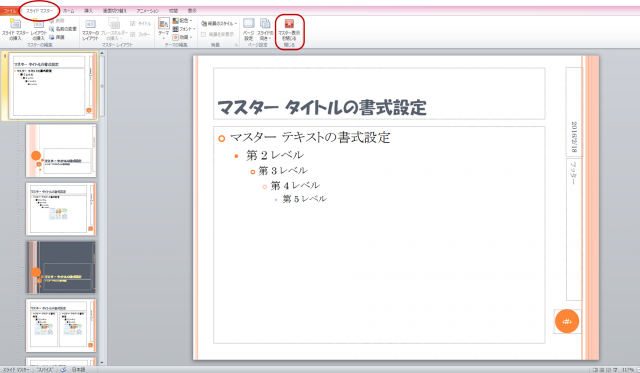
Task: Open the フォント fonts dropdown
Action: coord(184,29)
